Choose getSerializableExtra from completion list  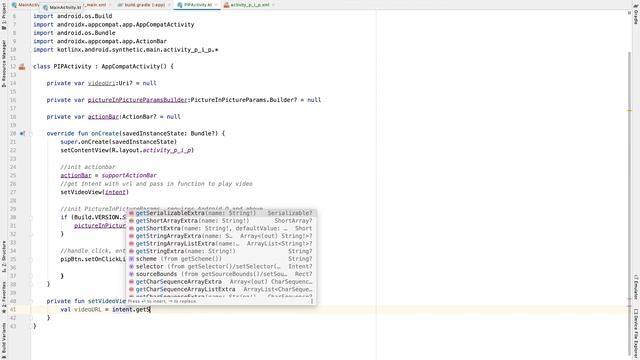221,213
